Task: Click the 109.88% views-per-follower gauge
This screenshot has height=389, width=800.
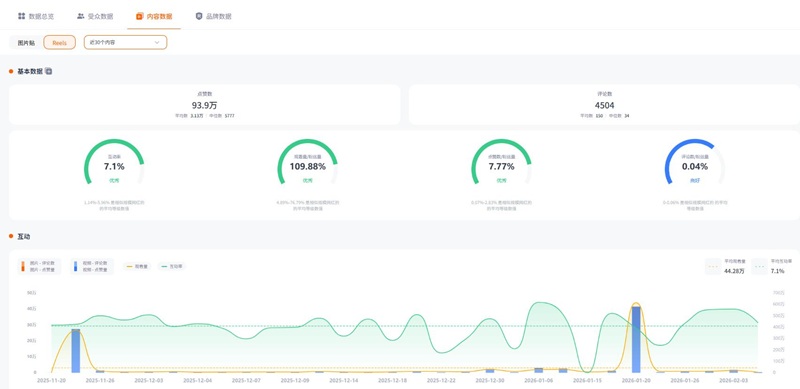Action: (307, 162)
